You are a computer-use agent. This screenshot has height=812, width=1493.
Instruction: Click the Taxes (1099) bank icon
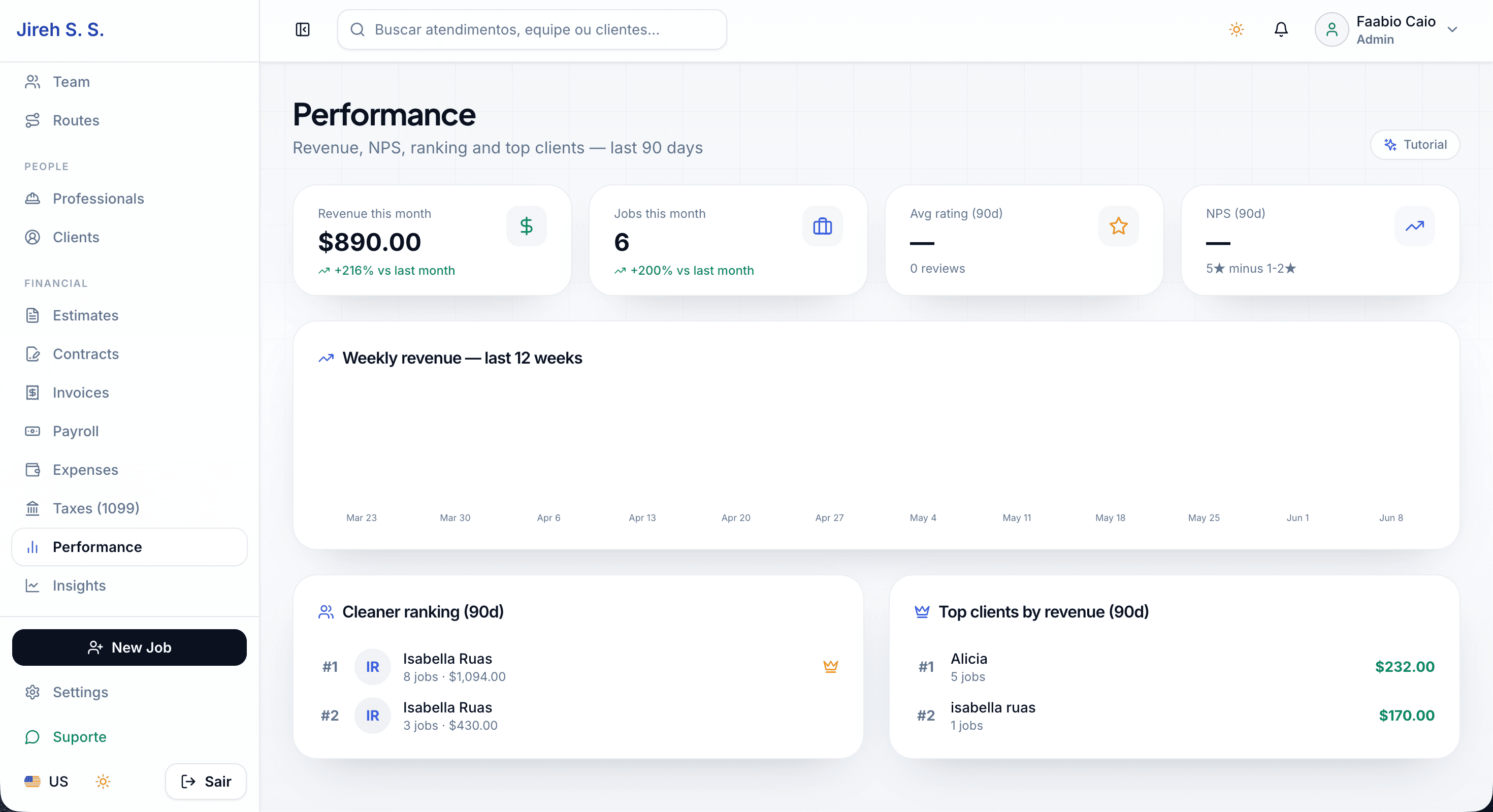coord(33,508)
